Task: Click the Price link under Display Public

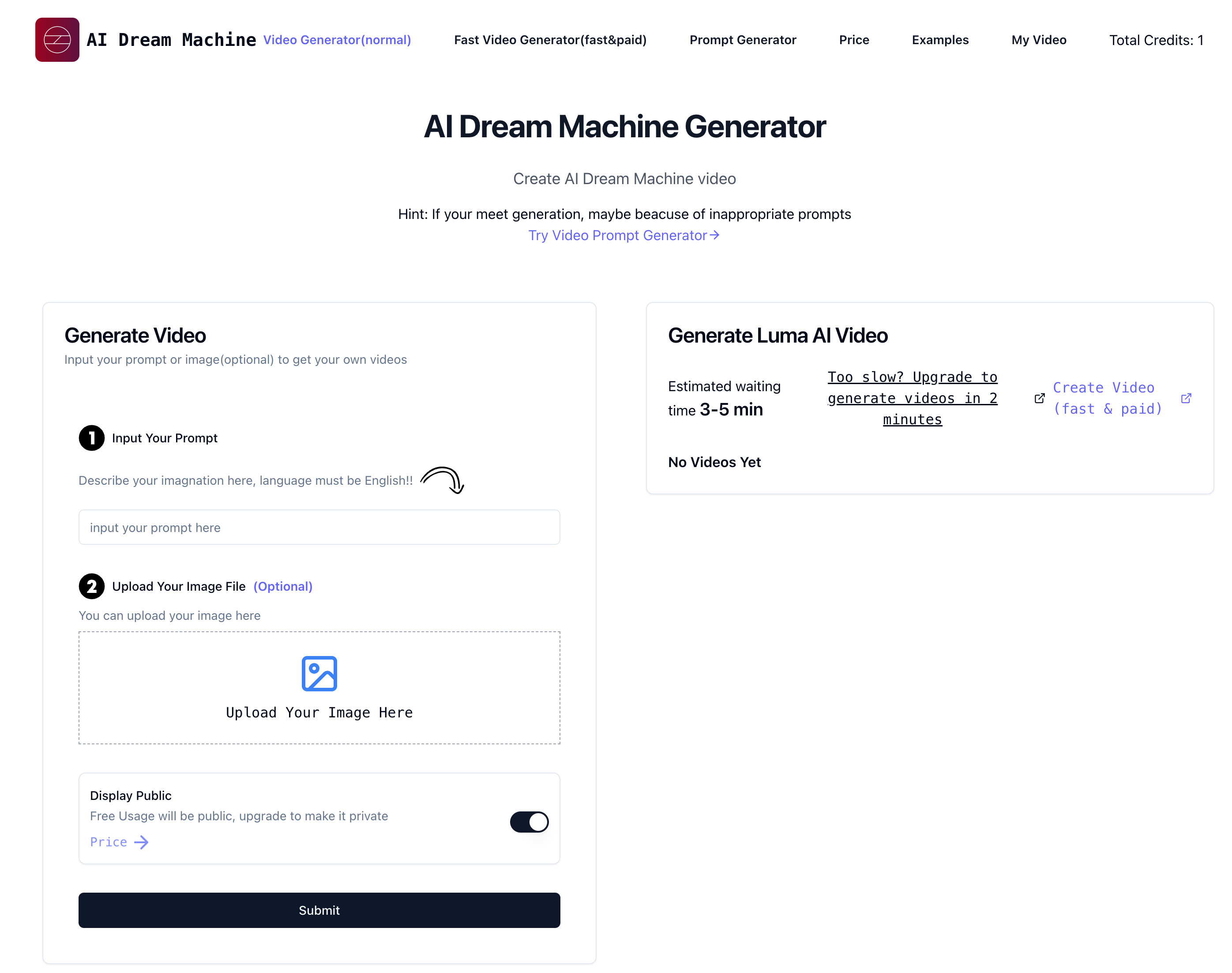Action: 108,842
